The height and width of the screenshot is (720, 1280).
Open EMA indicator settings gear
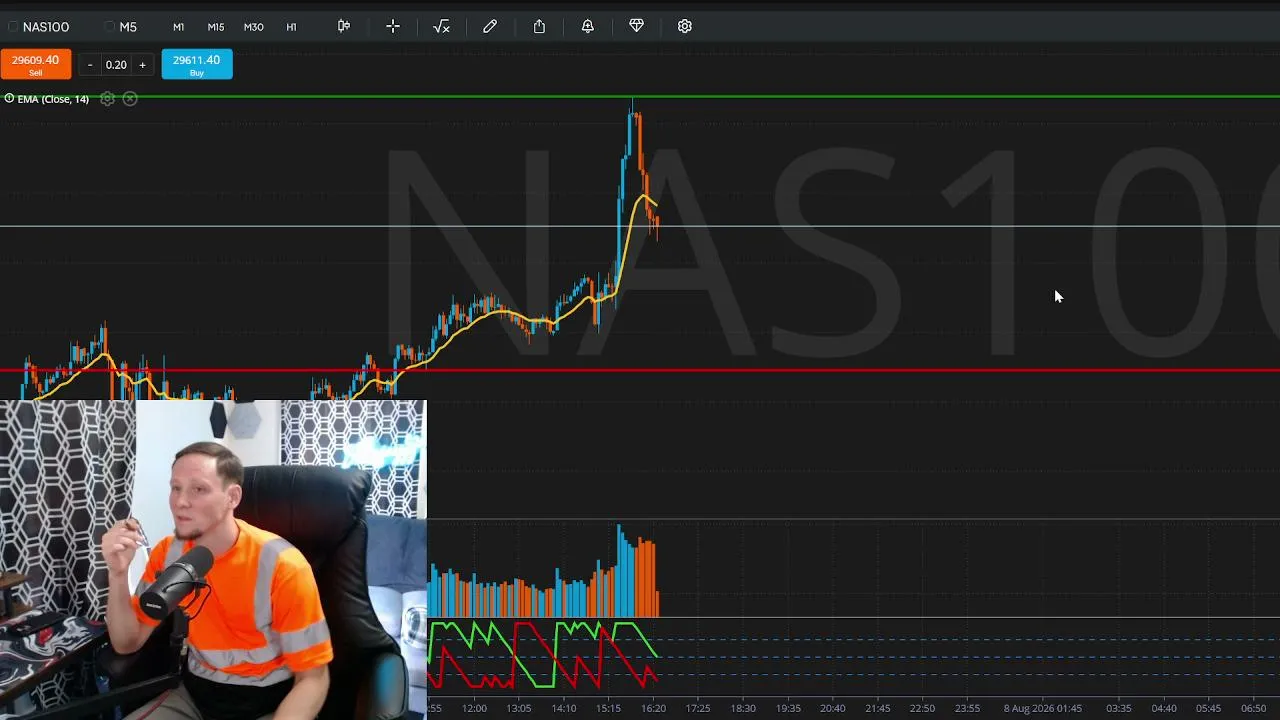tap(108, 99)
